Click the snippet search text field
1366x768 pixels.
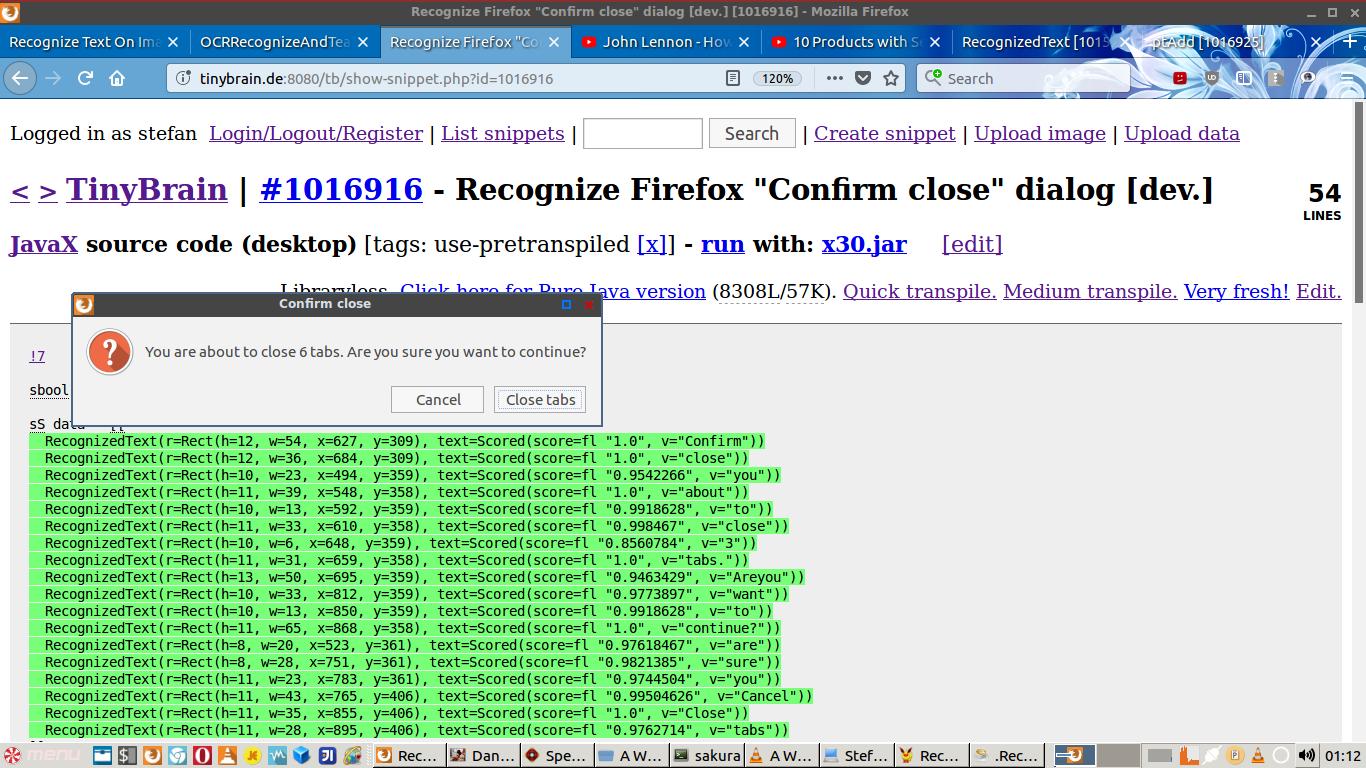click(642, 133)
